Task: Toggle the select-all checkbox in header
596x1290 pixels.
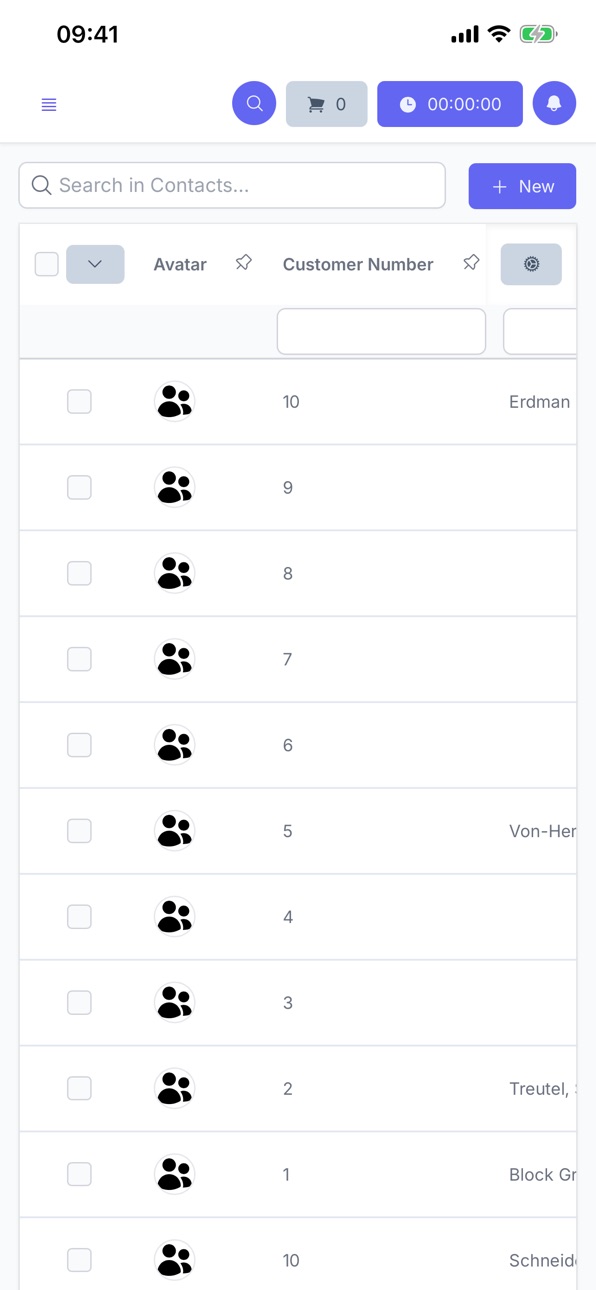Action: [x=46, y=264]
